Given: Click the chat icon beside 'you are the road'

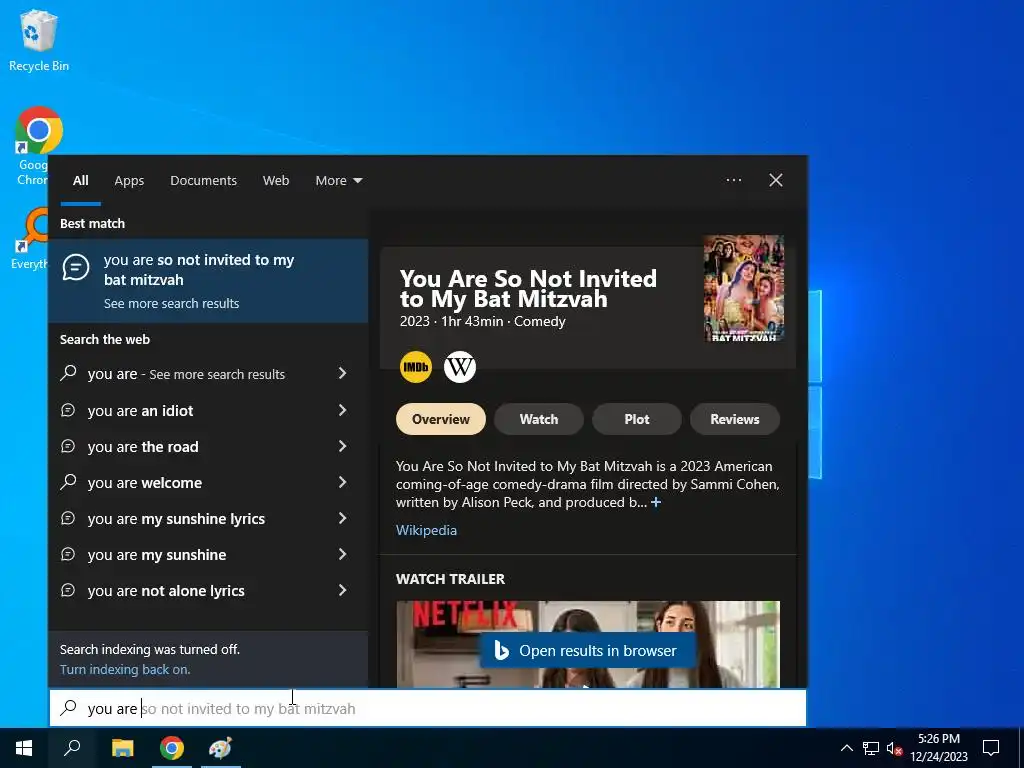Looking at the screenshot, I should click(x=68, y=446).
